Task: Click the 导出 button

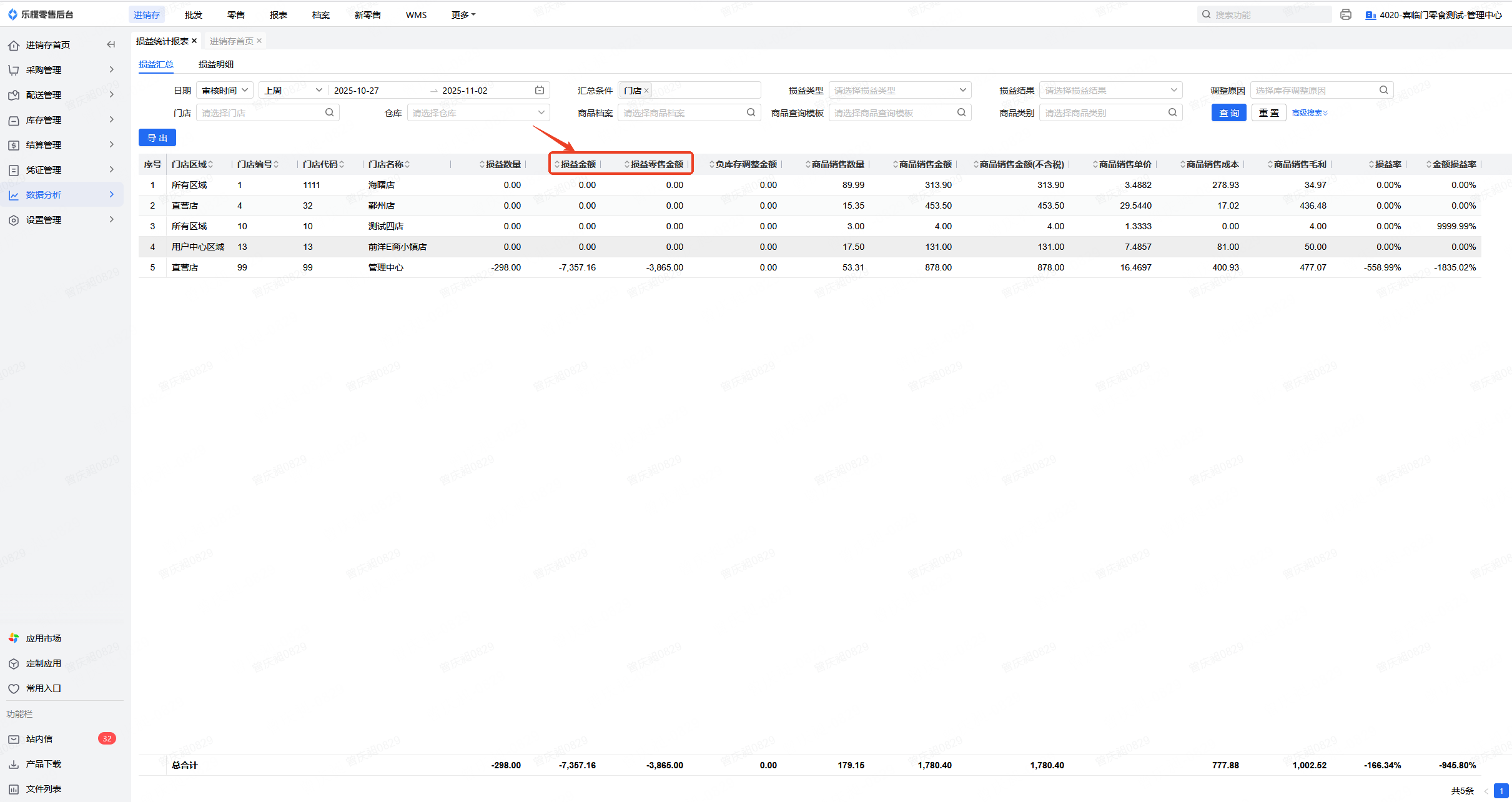Action: (x=157, y=137)
